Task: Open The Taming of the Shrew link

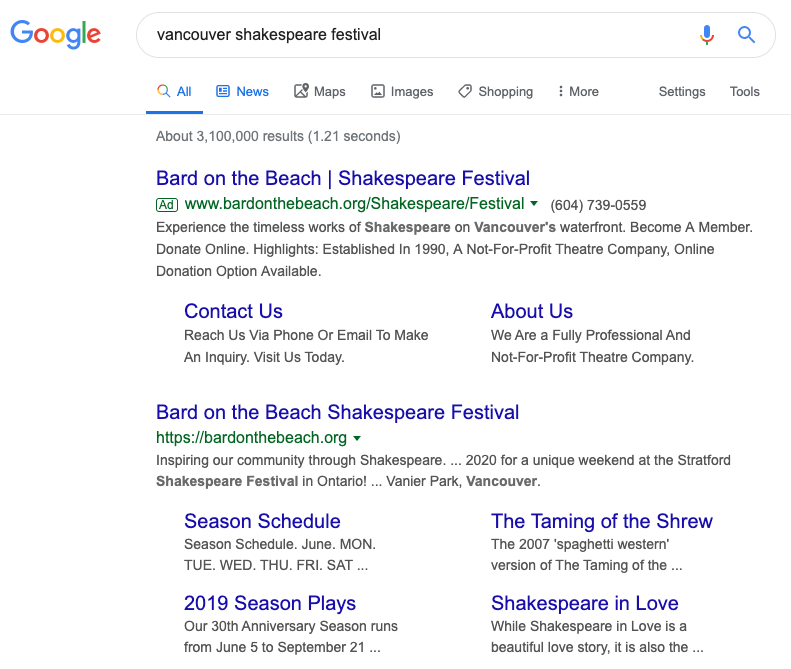Action: 601,521
